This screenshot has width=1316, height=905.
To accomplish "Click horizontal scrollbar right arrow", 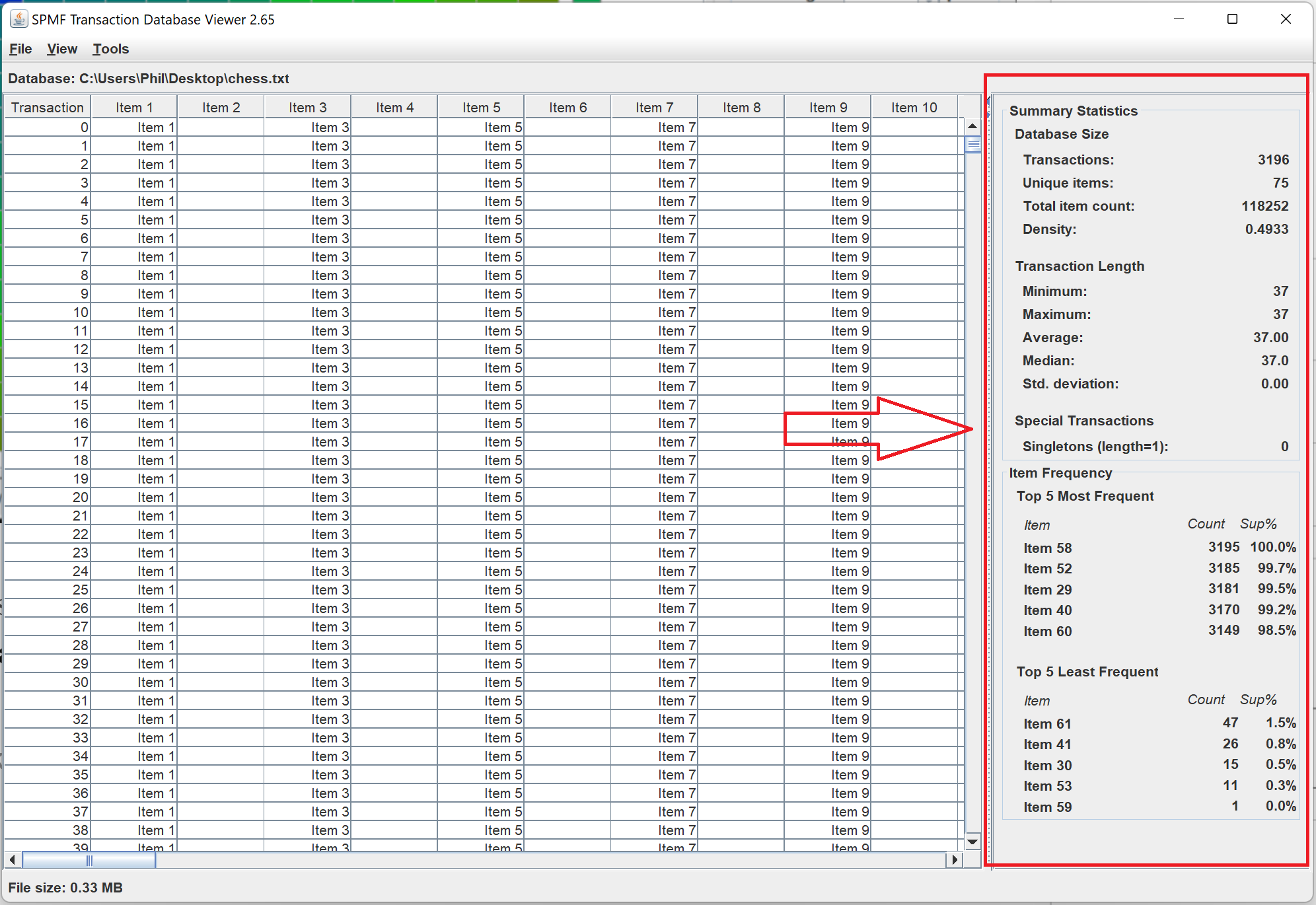I will pos(955,859).
